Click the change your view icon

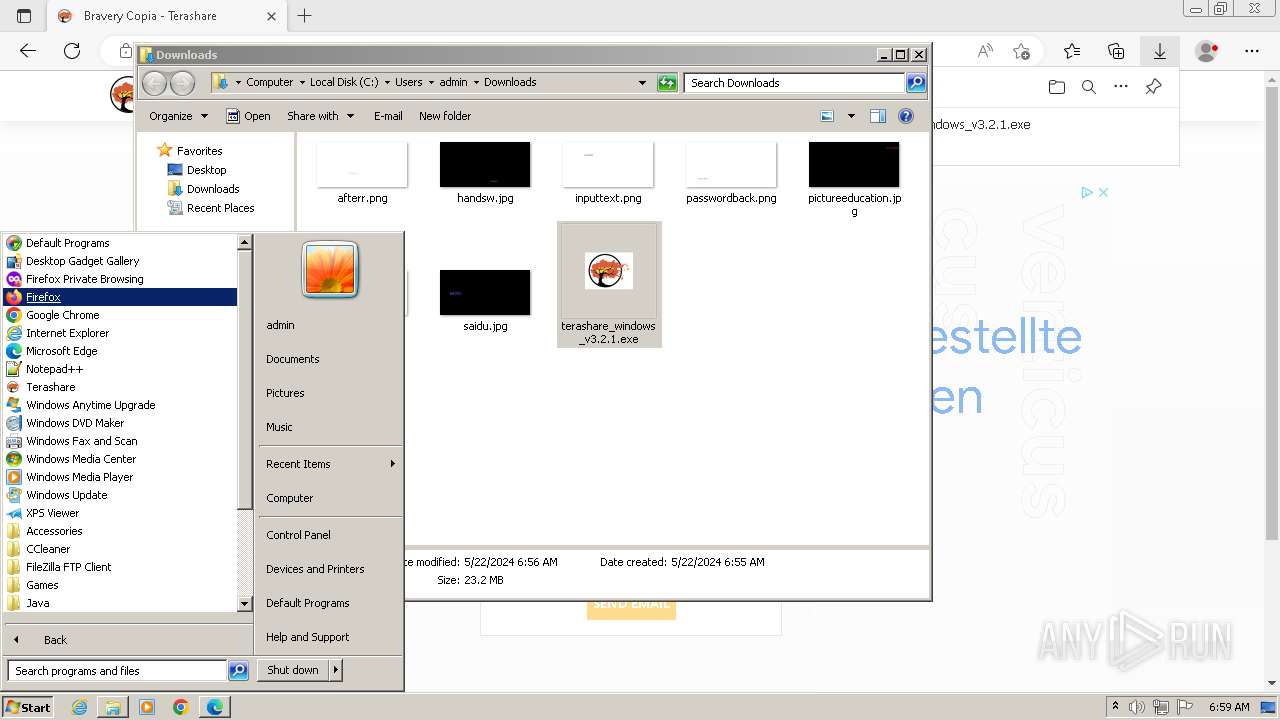tap(827, 116)
